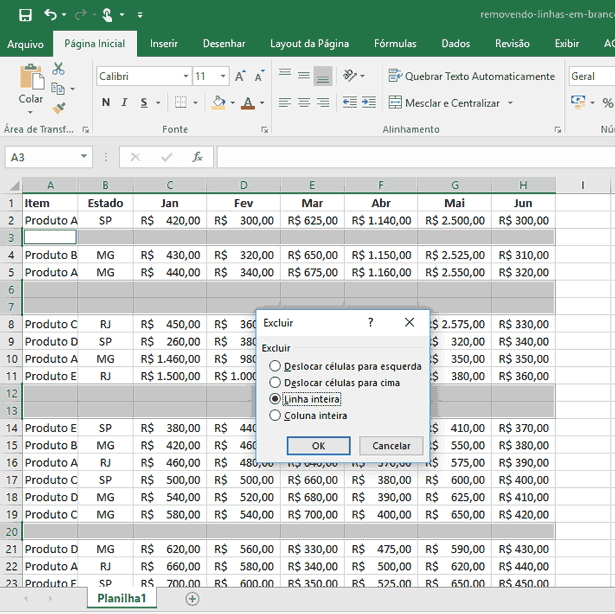This screenshot has height=614, width=615.
Task: Select the Planilha1 sheet tab
Action: pyautogui.click(x=122, y=598)
